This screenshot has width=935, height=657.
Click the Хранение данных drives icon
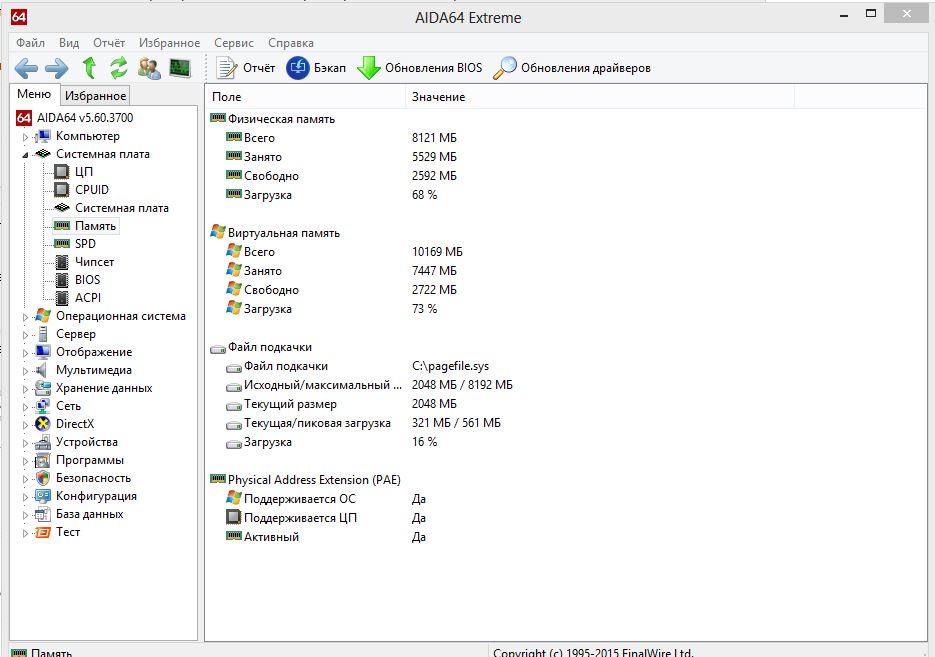(x=42, y=388)
